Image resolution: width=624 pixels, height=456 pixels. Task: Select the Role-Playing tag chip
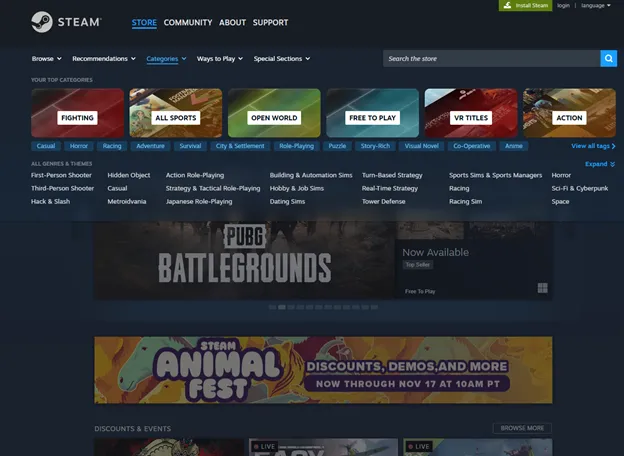296,146
